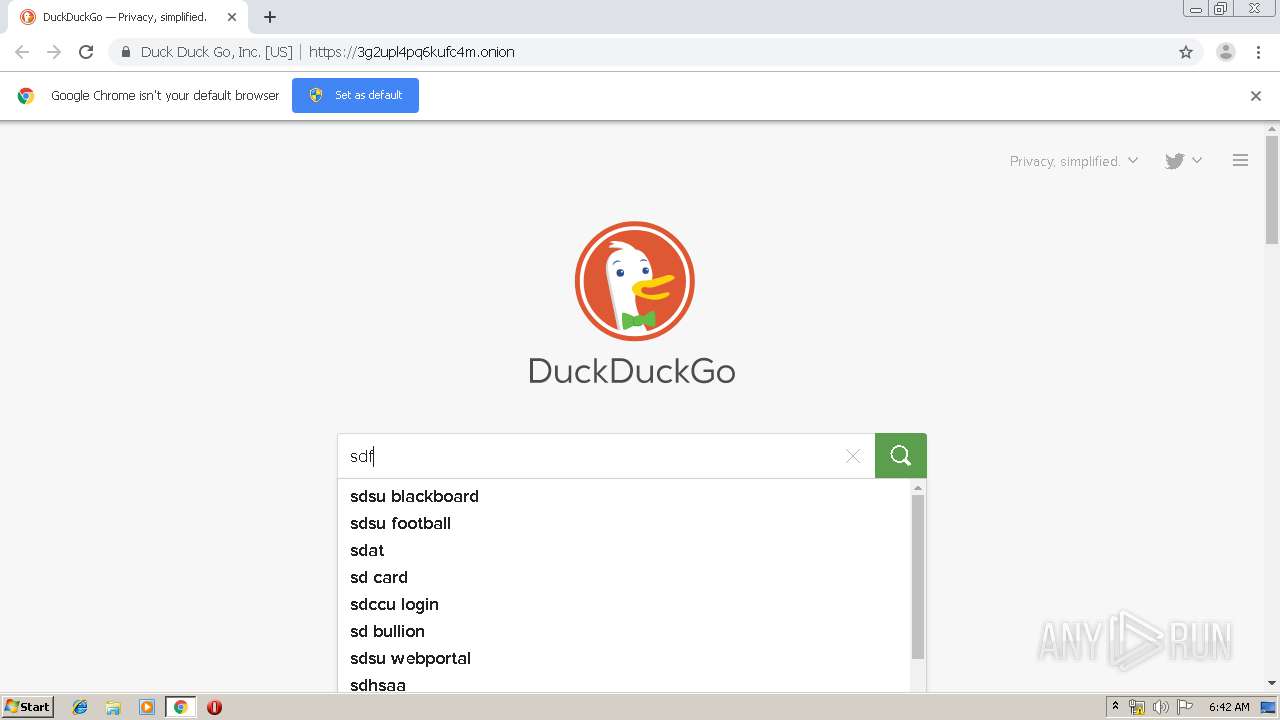Screen dimensions: 1280x720
Task: Click the Show desktop button
Action: 1268,707
